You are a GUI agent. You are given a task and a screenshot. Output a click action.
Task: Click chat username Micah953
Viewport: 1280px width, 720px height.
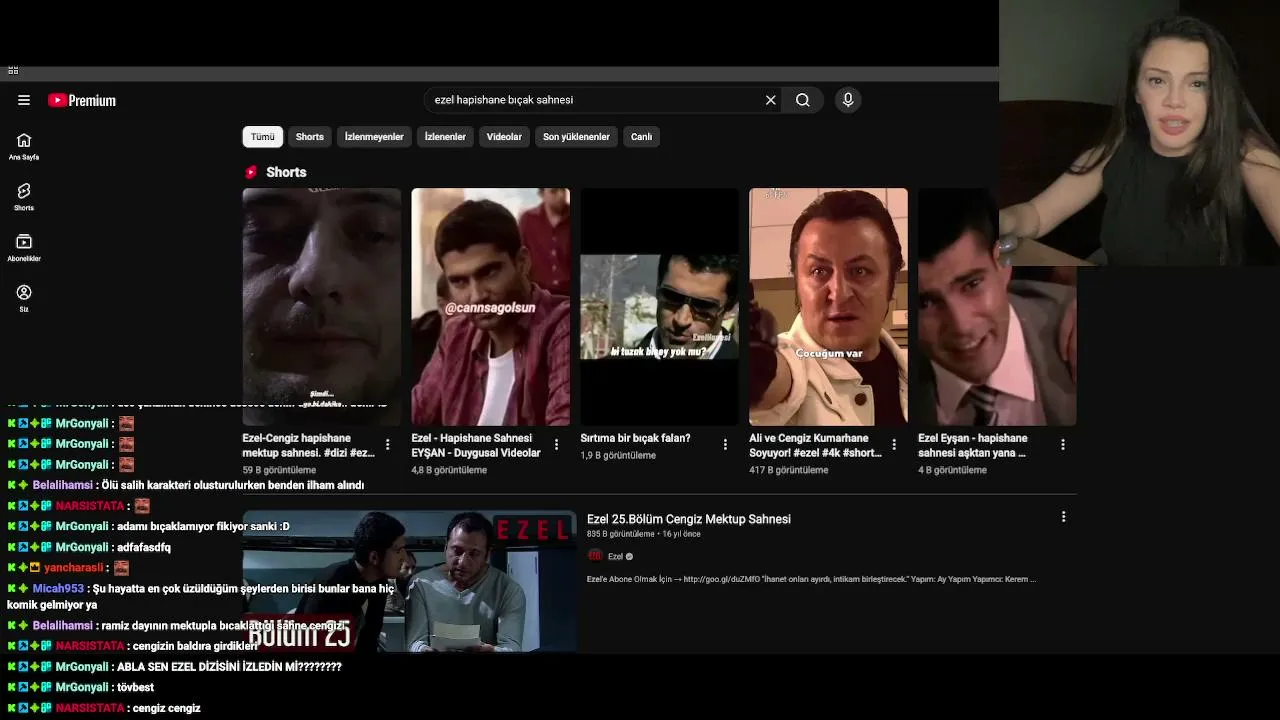click(x=58, y=589)
